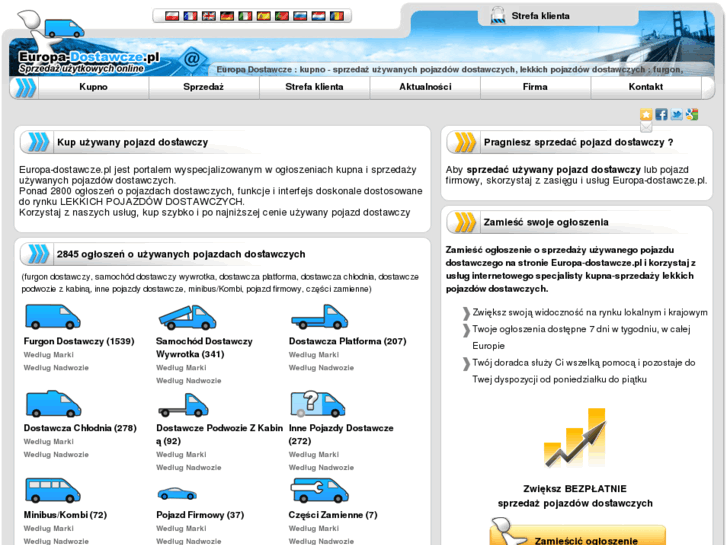Open Dostawcza Platforma (207) listings
727x545 pixels.
click(347, 341)
